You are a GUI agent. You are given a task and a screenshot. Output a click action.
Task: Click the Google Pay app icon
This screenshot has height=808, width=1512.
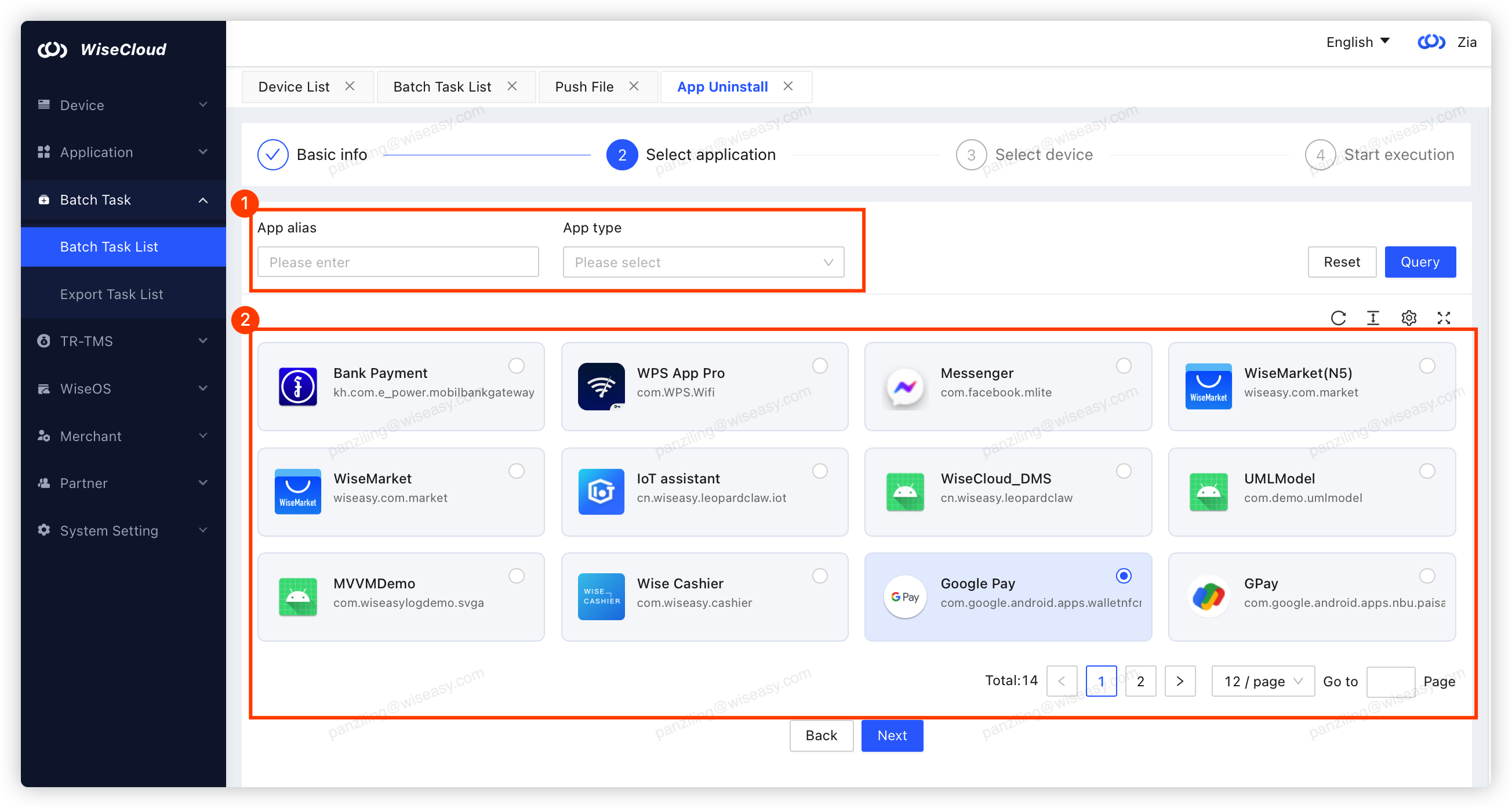click(904, 597)
